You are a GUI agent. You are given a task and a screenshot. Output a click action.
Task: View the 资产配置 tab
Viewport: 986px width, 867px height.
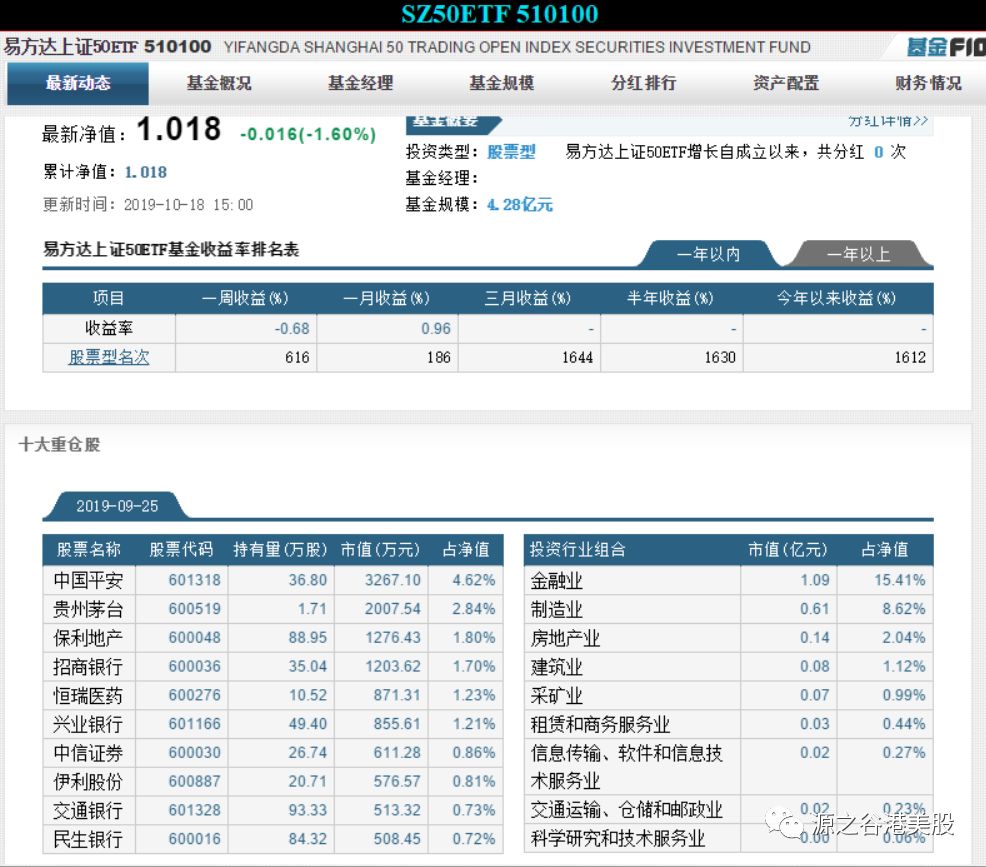point(785,83)
